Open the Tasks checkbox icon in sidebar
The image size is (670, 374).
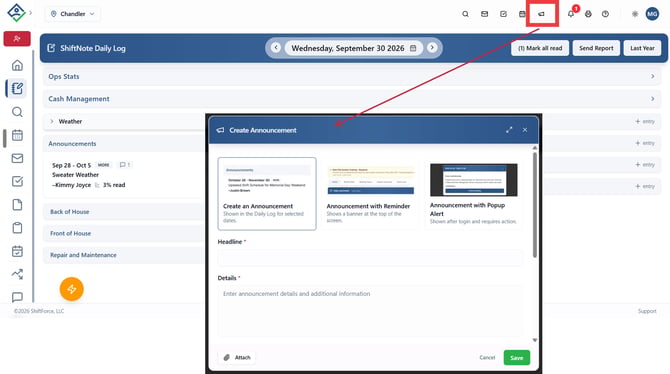pyautogui.click(x=17, y=182)
